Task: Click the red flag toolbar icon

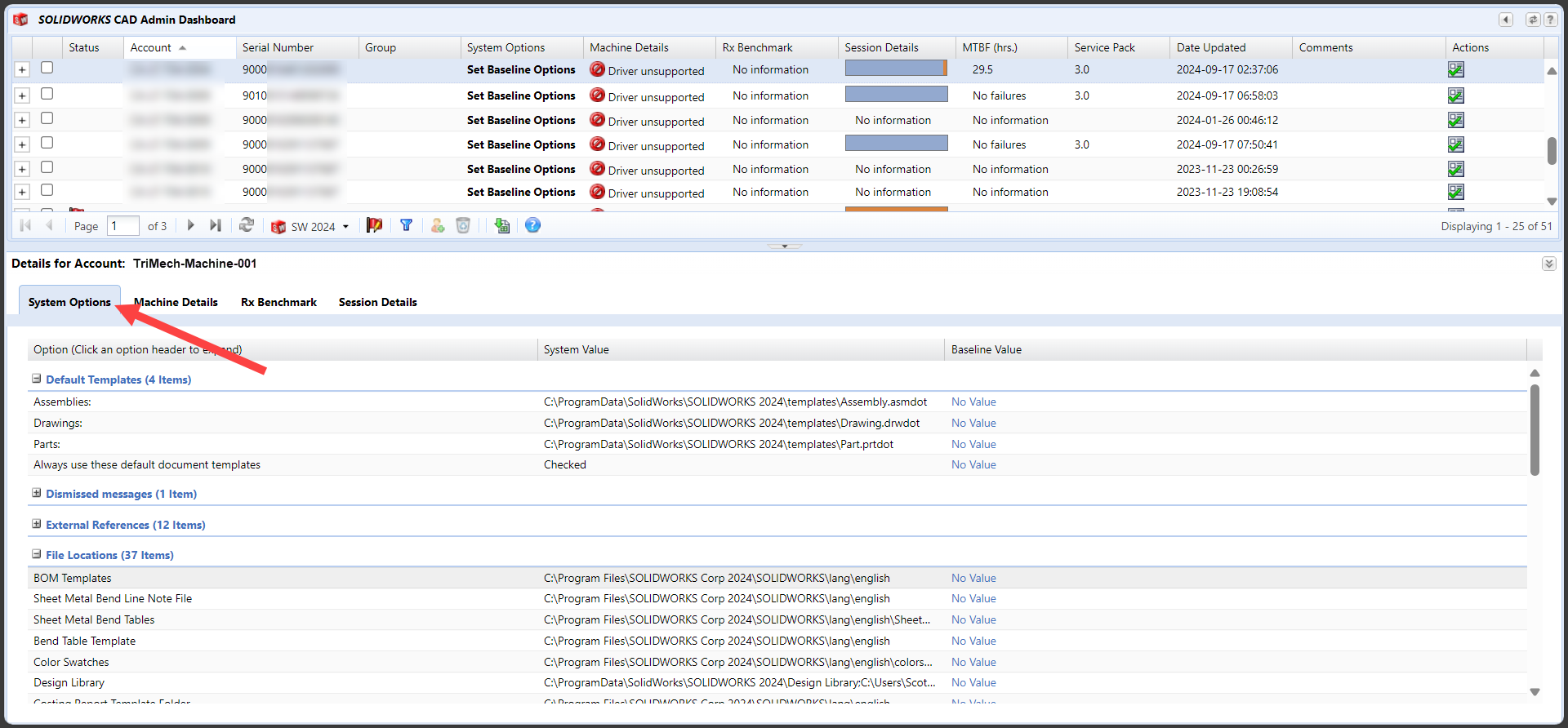Action: point(374,225)
